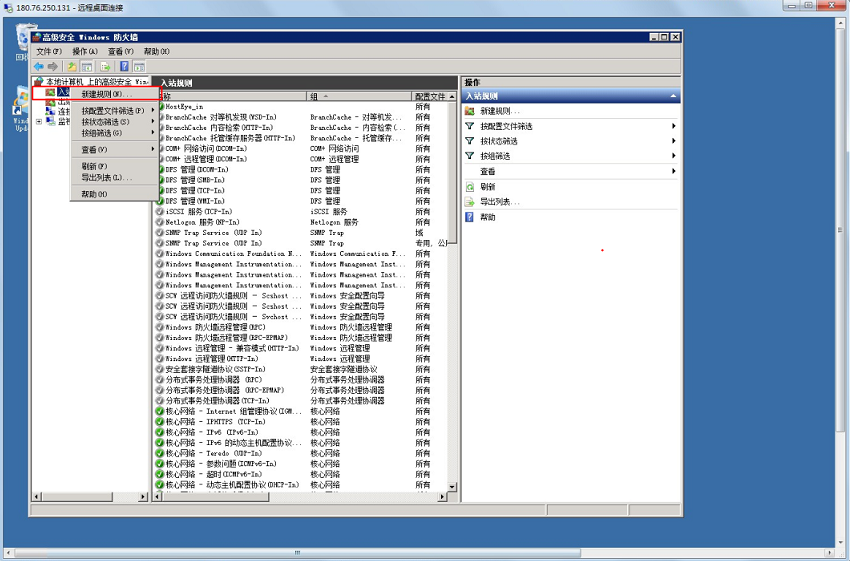Image resolution: width=850 pixels, height=561 pixels.
Task: Click gray status icon of Netlogon 服务 (NP-In)
Action: [159, 222]
